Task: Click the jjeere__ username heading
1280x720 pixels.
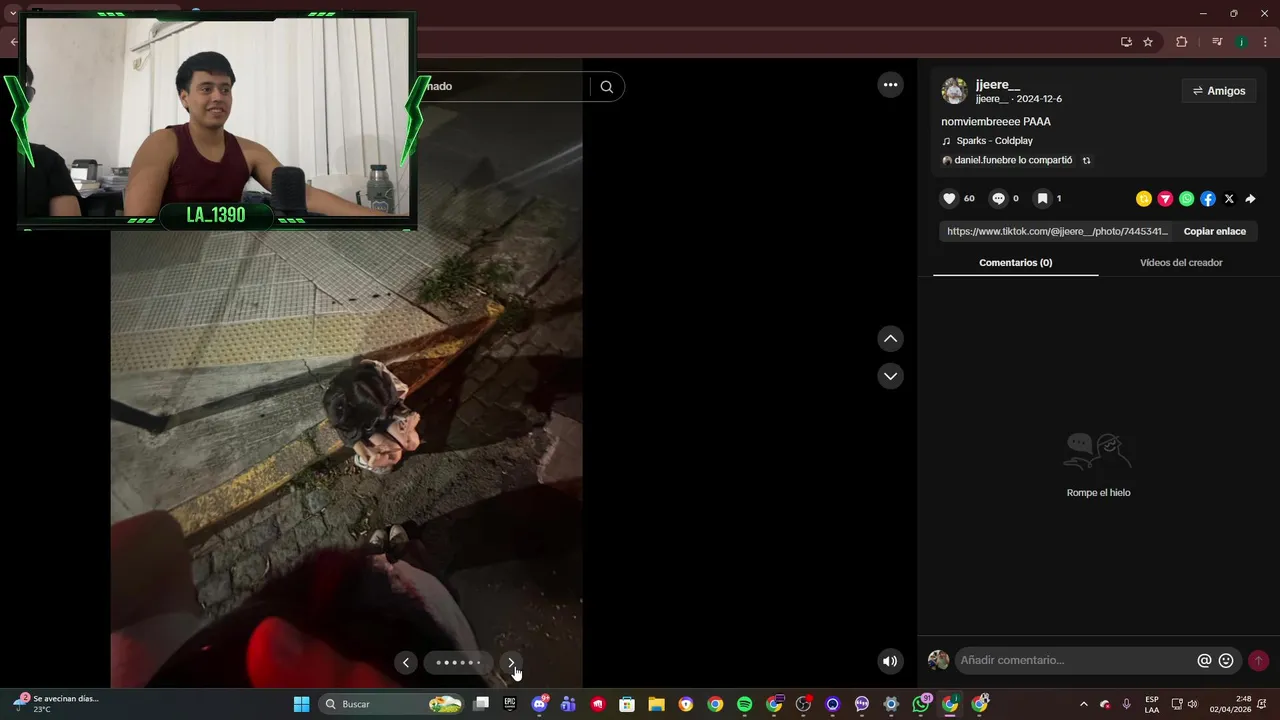Action: click(x=998, y=84)
